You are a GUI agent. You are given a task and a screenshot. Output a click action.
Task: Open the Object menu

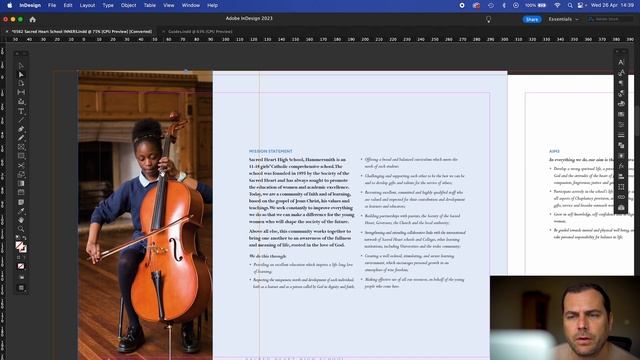(128, 5)
